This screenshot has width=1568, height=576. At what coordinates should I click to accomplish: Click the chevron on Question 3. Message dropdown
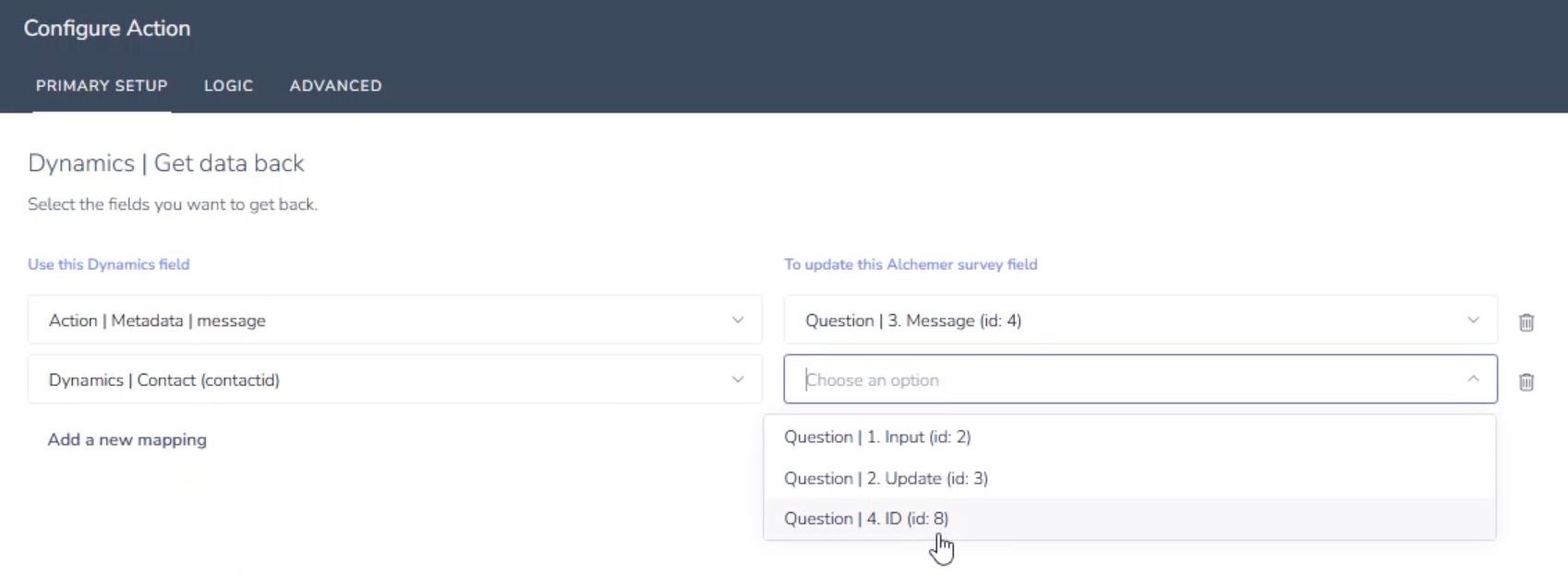pos(1472,320)
